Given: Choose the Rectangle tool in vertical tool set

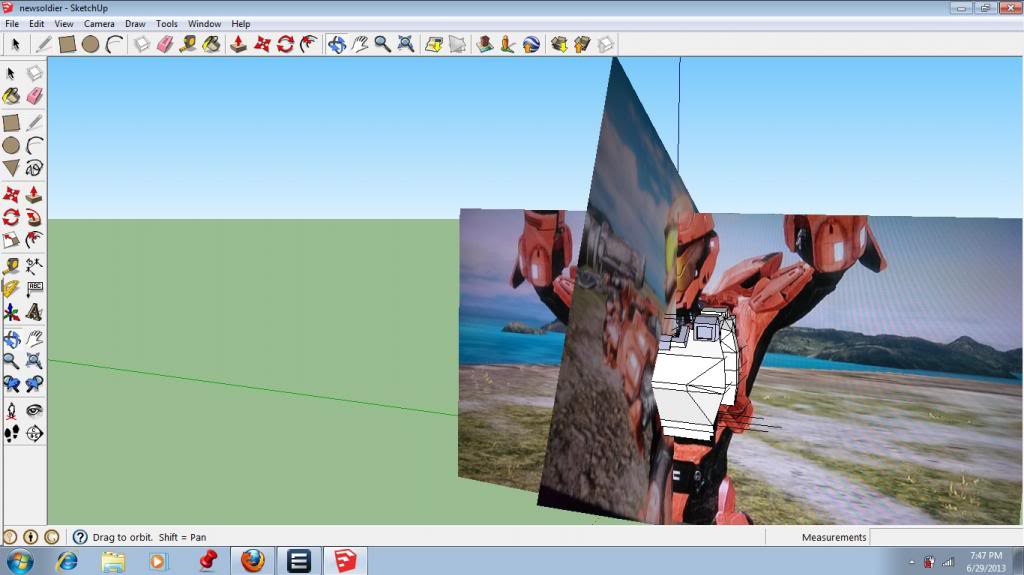Looking at the screenshot, I should (11, 122).
